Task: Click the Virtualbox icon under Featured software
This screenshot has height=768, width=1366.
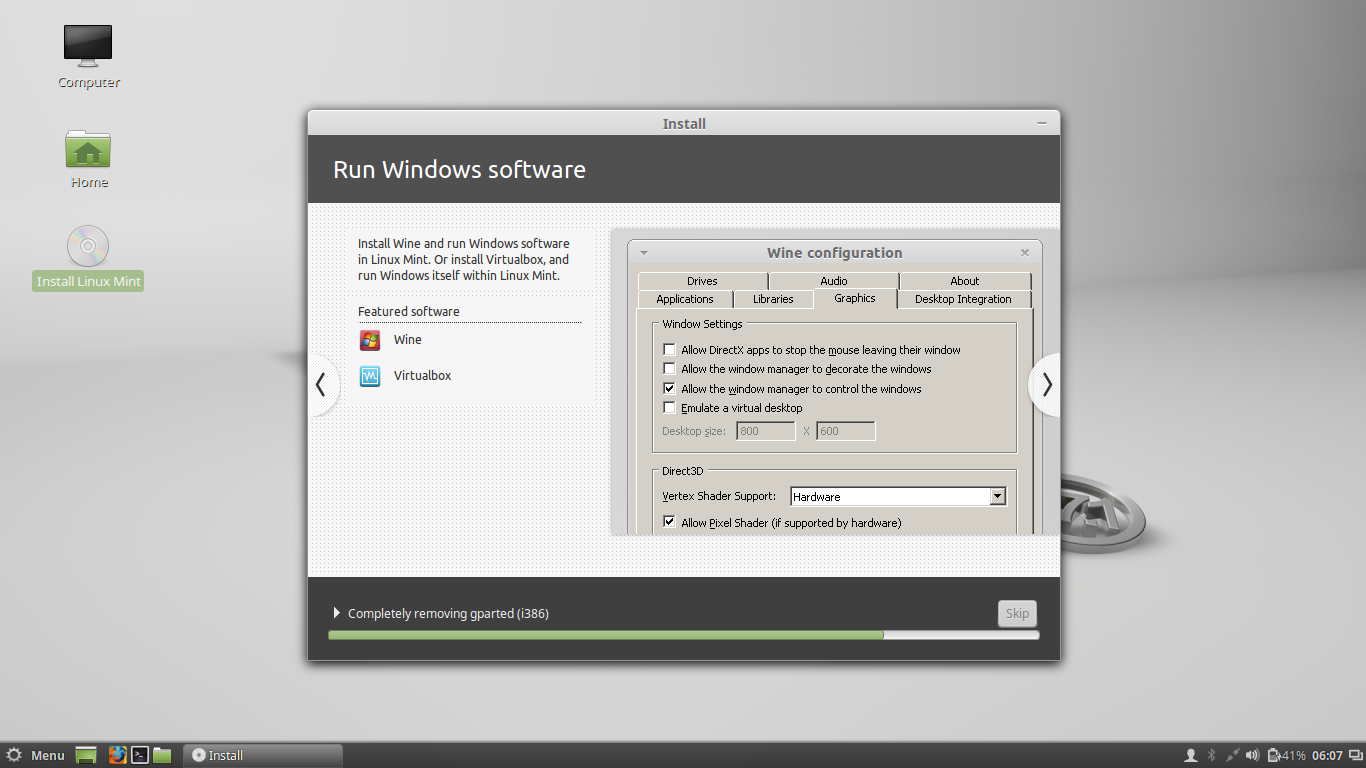Action: [x=370, y=376]
